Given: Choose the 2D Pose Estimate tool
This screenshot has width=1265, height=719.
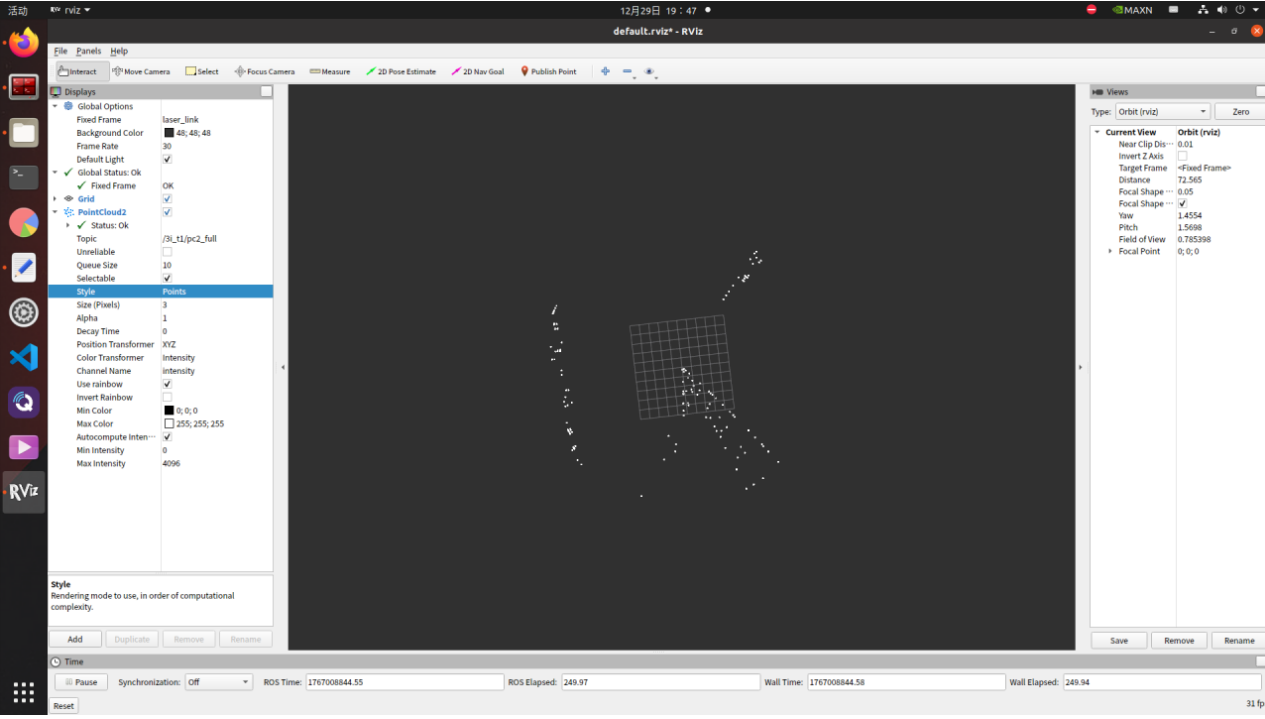Looking at the screenshot, I should pyautogui.click(x=401, y=72).
